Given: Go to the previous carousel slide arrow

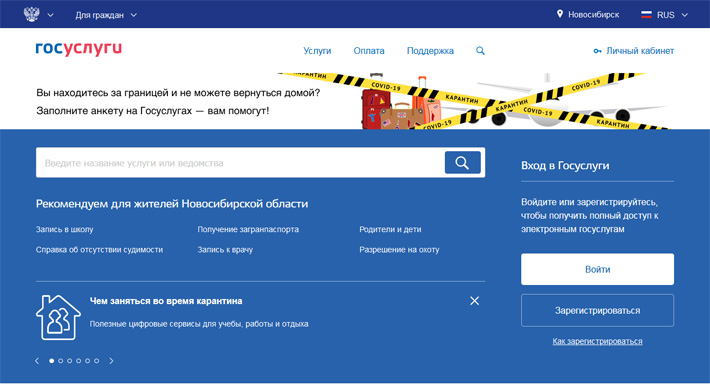Looking at the screenshot, I should tap(37, 361).
